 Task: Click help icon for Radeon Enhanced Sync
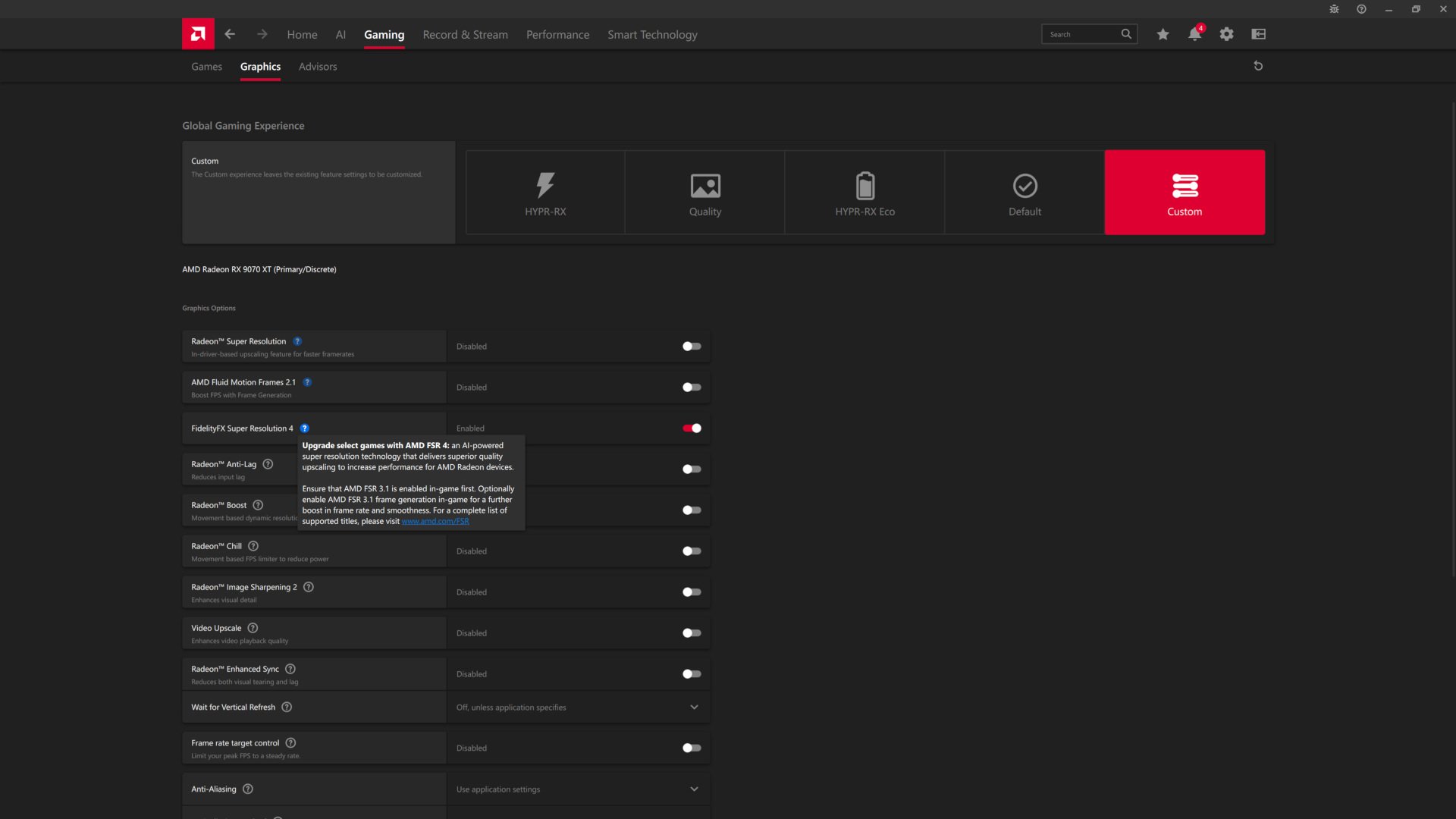coord(290,669)
